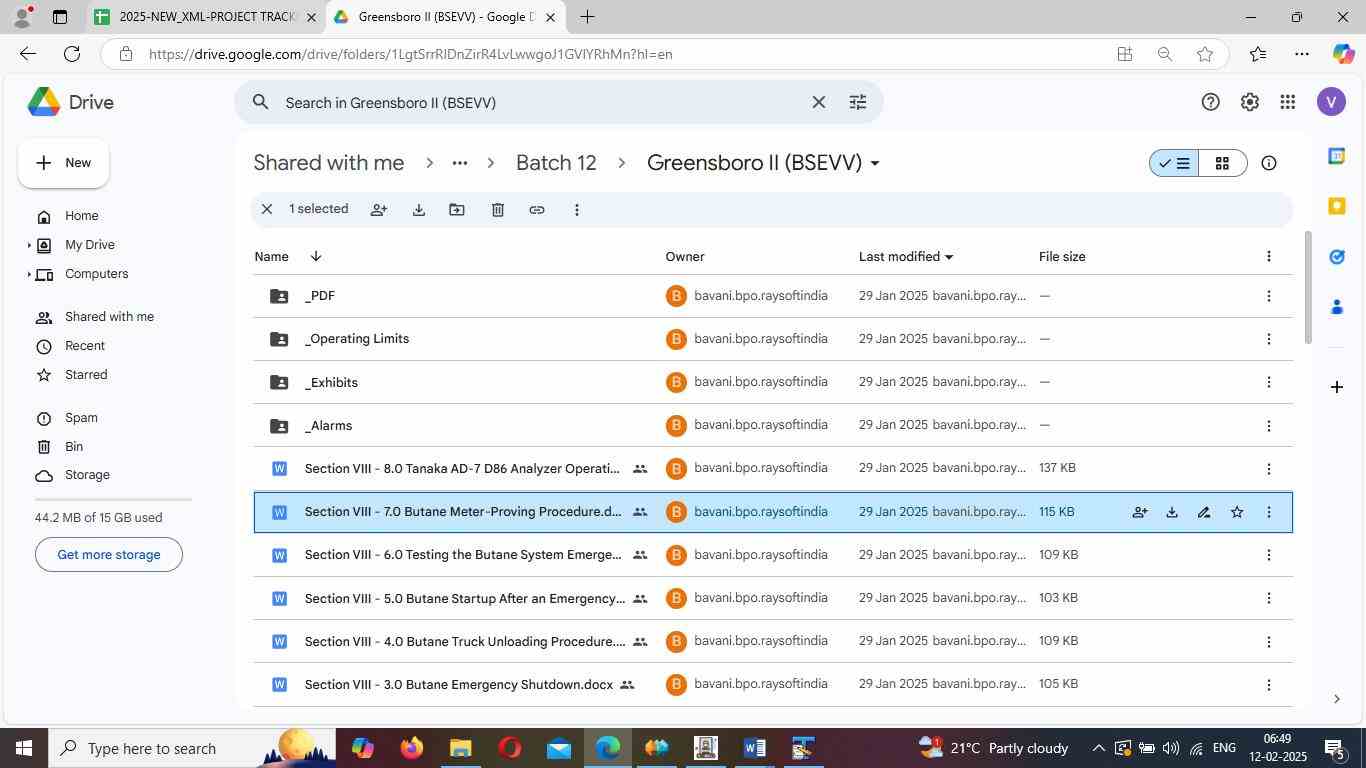The height and width of the screenshot is (768, 1366).
Task: Click Get add-ons plus icon
Action: click(x=1336, y=387)
